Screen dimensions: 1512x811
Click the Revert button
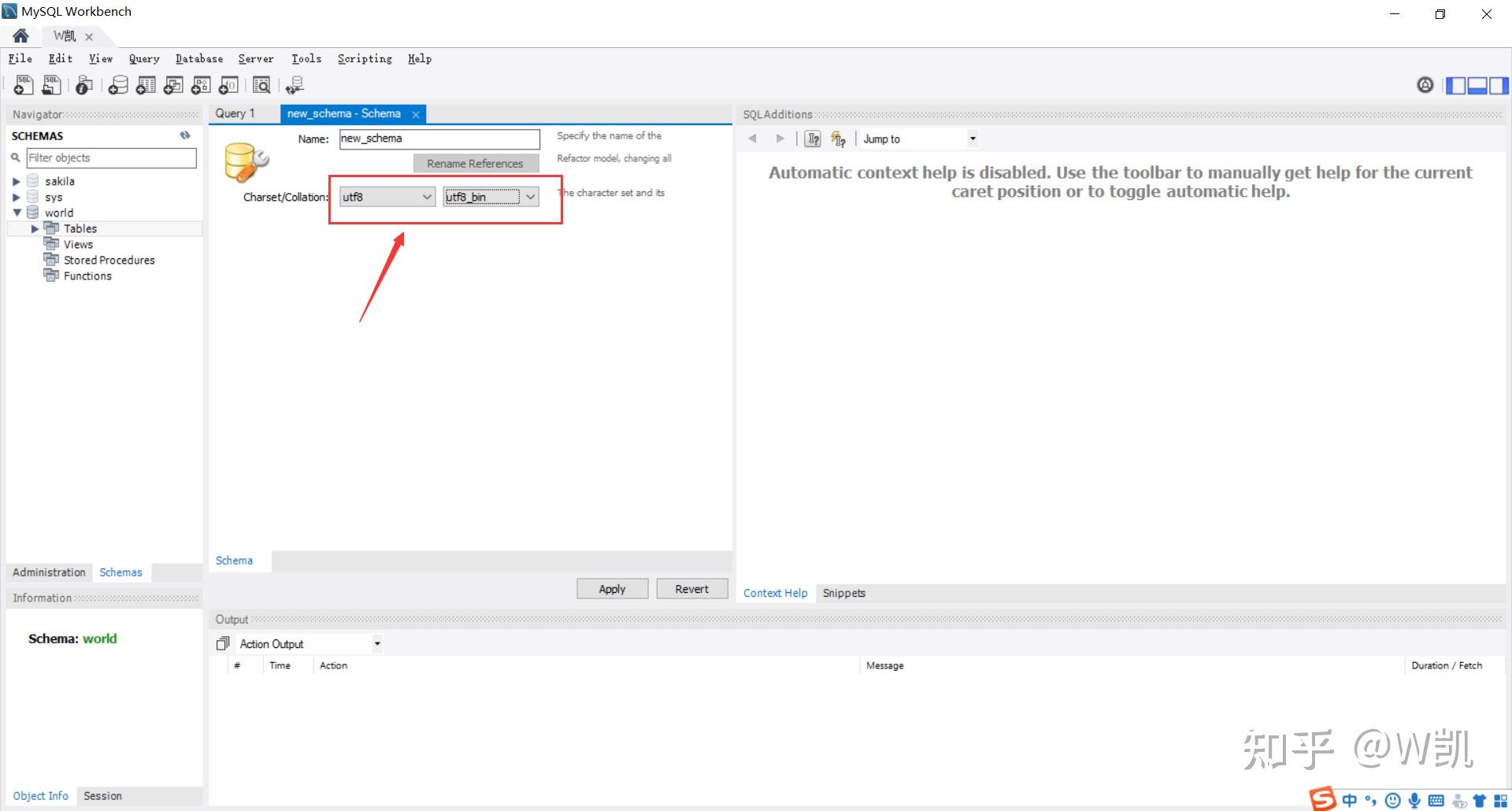point(692,589)
